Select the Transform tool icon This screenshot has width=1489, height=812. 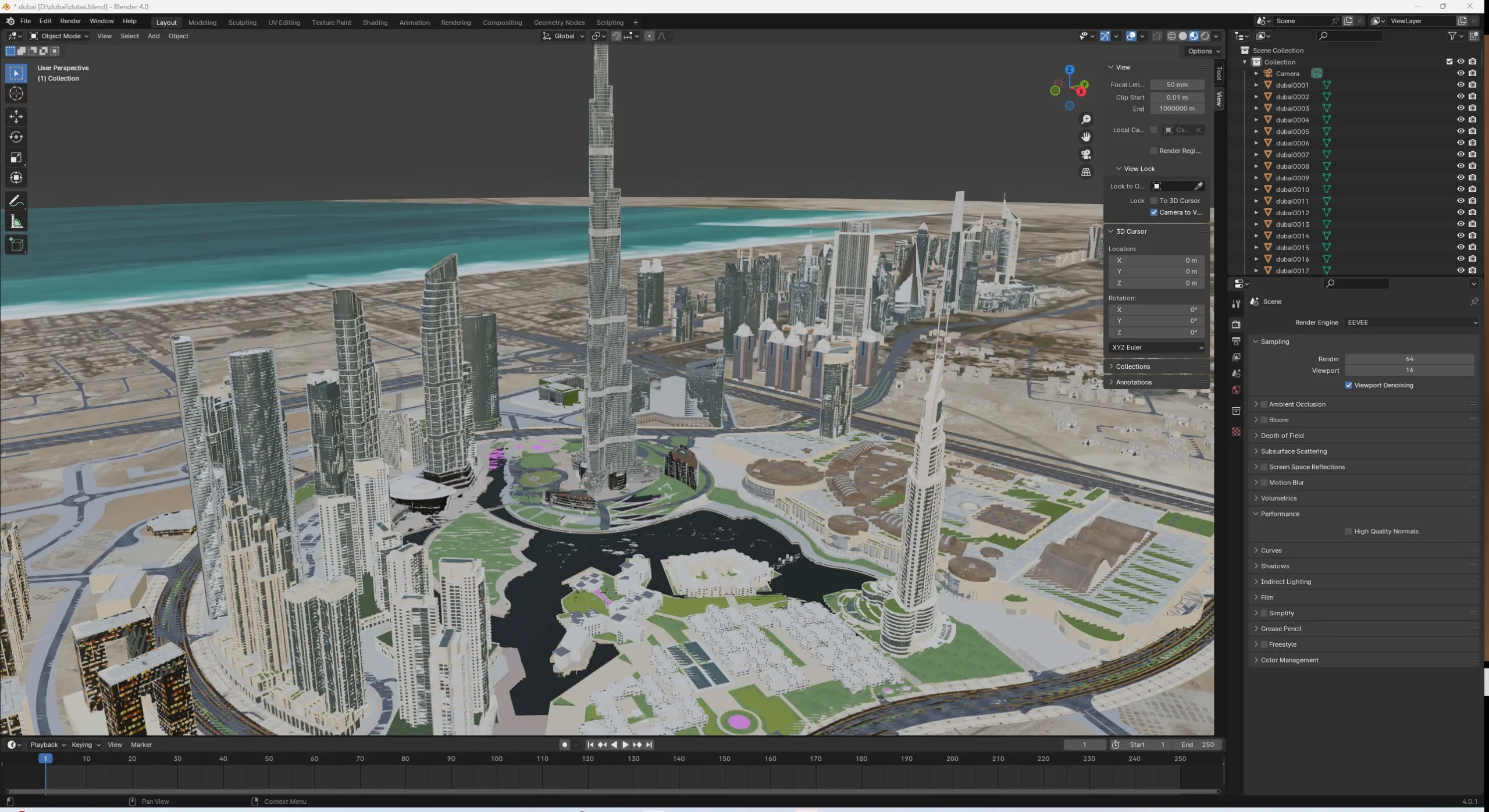(x=15, y=177)
